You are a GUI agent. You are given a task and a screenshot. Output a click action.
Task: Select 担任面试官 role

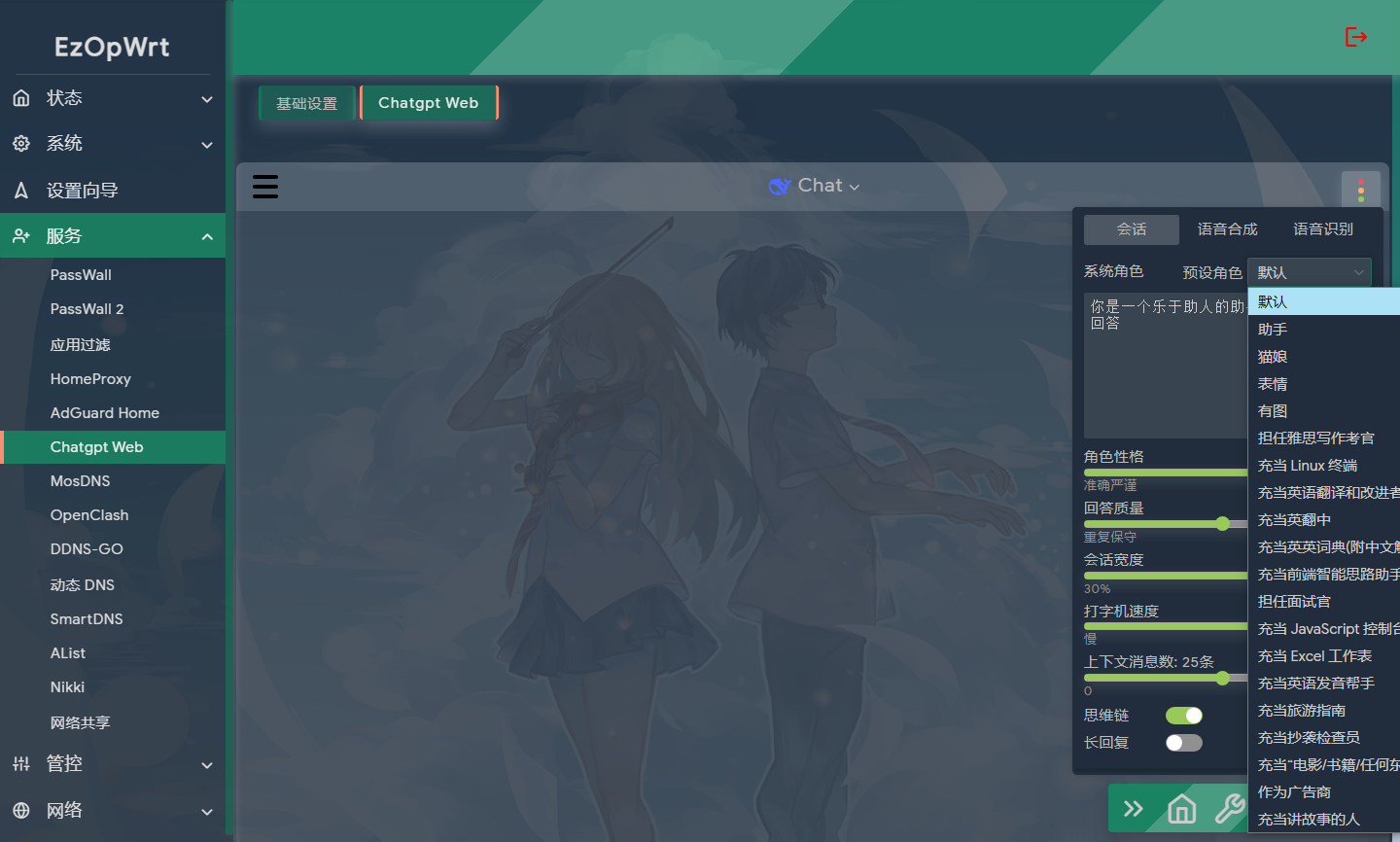[x=1324, y=602]
